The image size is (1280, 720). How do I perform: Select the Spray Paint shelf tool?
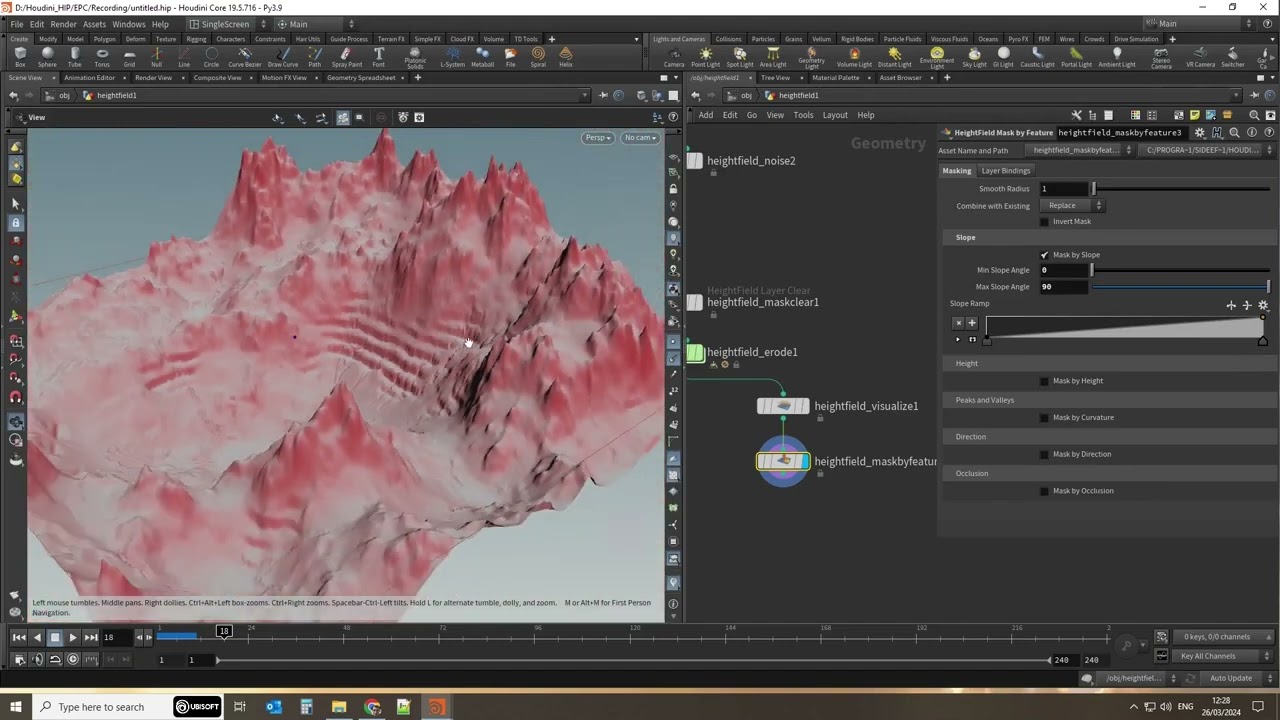pos(346,57)
